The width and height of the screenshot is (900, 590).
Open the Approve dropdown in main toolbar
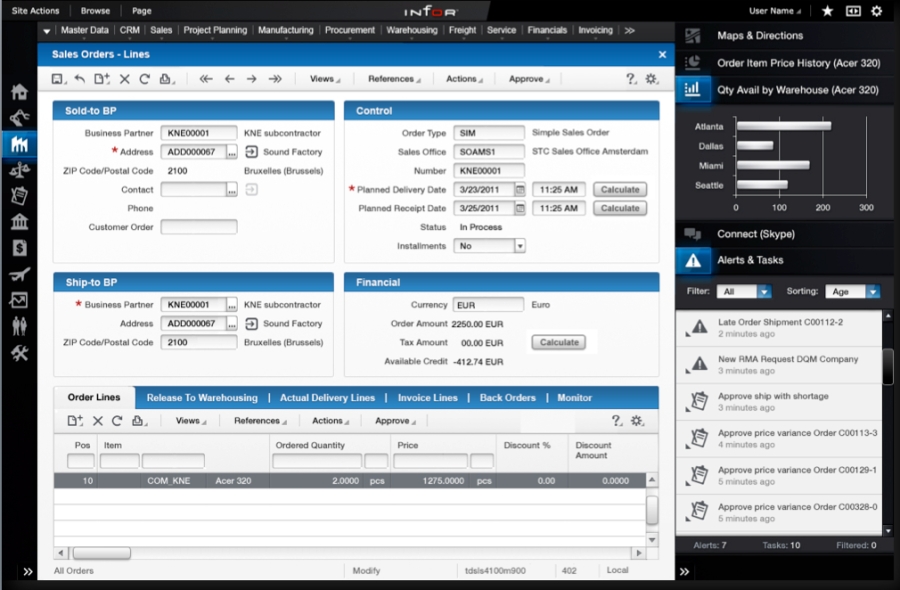(x=529, y=79)
